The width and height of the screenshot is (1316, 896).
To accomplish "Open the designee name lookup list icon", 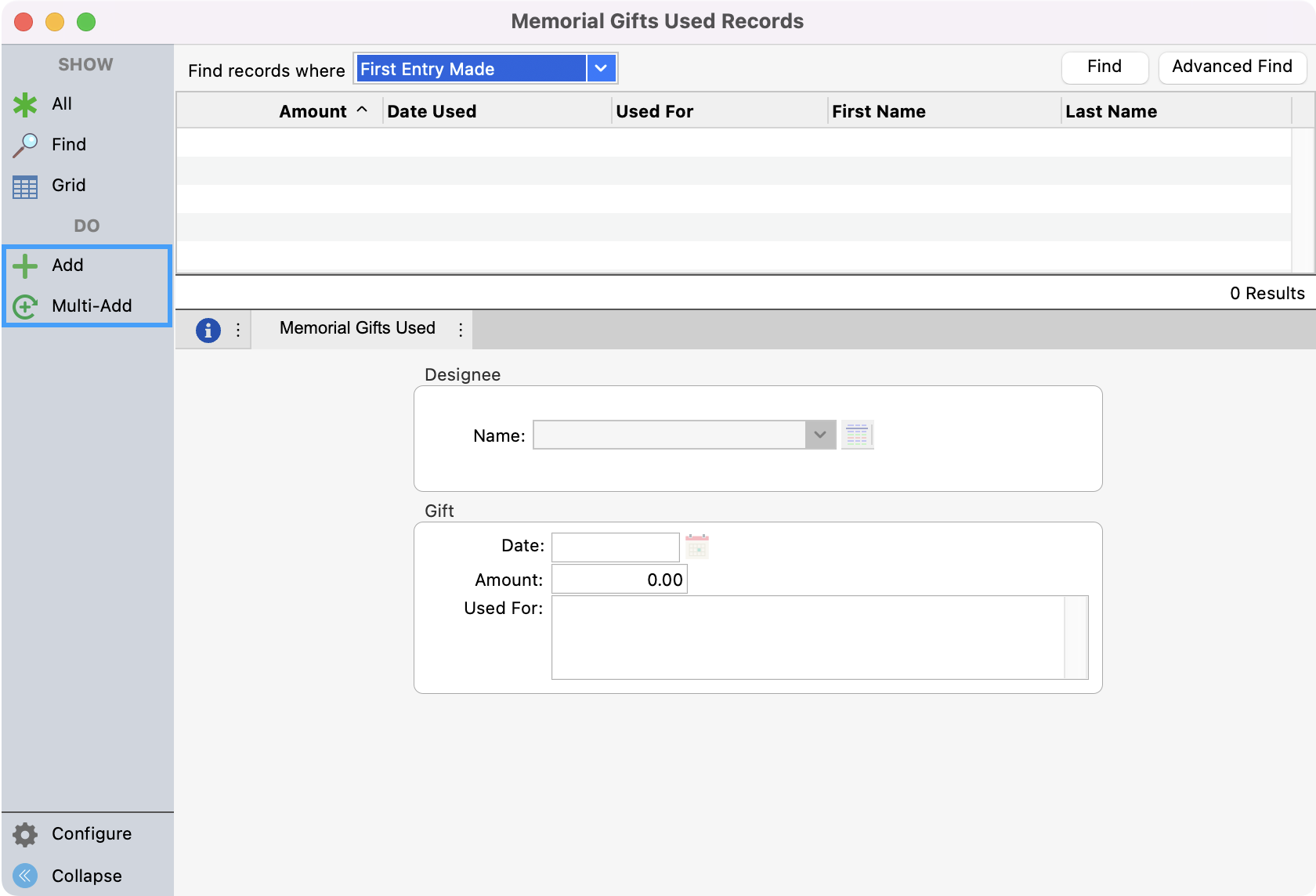I will coord(857,435).
